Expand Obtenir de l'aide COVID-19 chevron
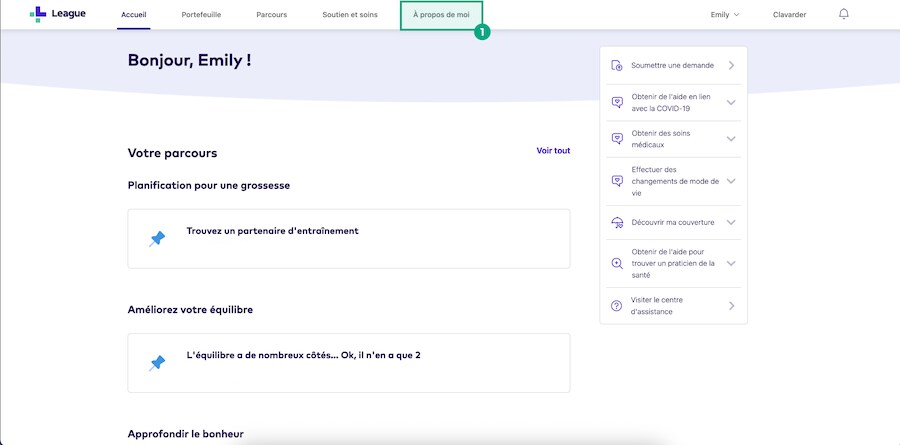The height and width of the screenshot is (445, 900). (731, 102)
